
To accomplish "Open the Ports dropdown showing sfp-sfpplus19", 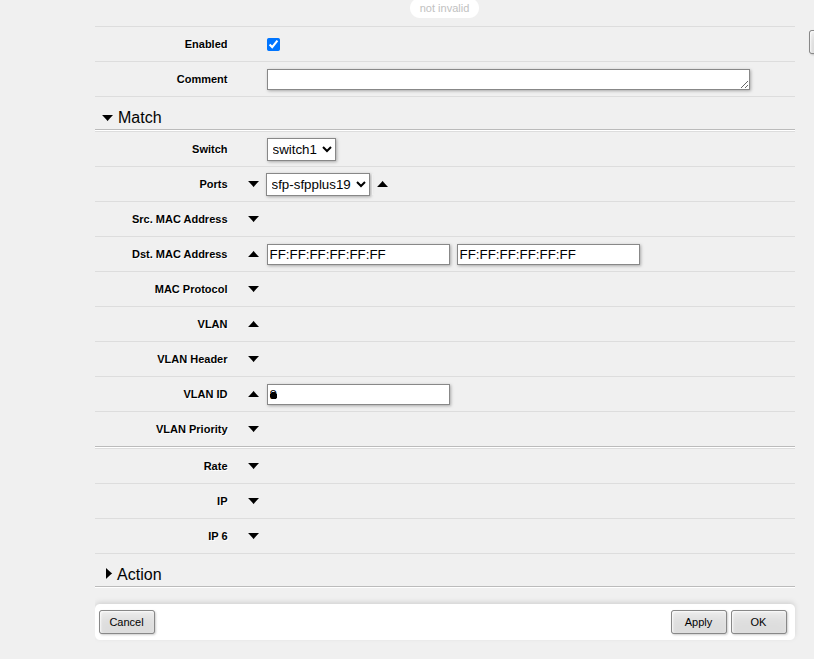I will coord(318,184).
